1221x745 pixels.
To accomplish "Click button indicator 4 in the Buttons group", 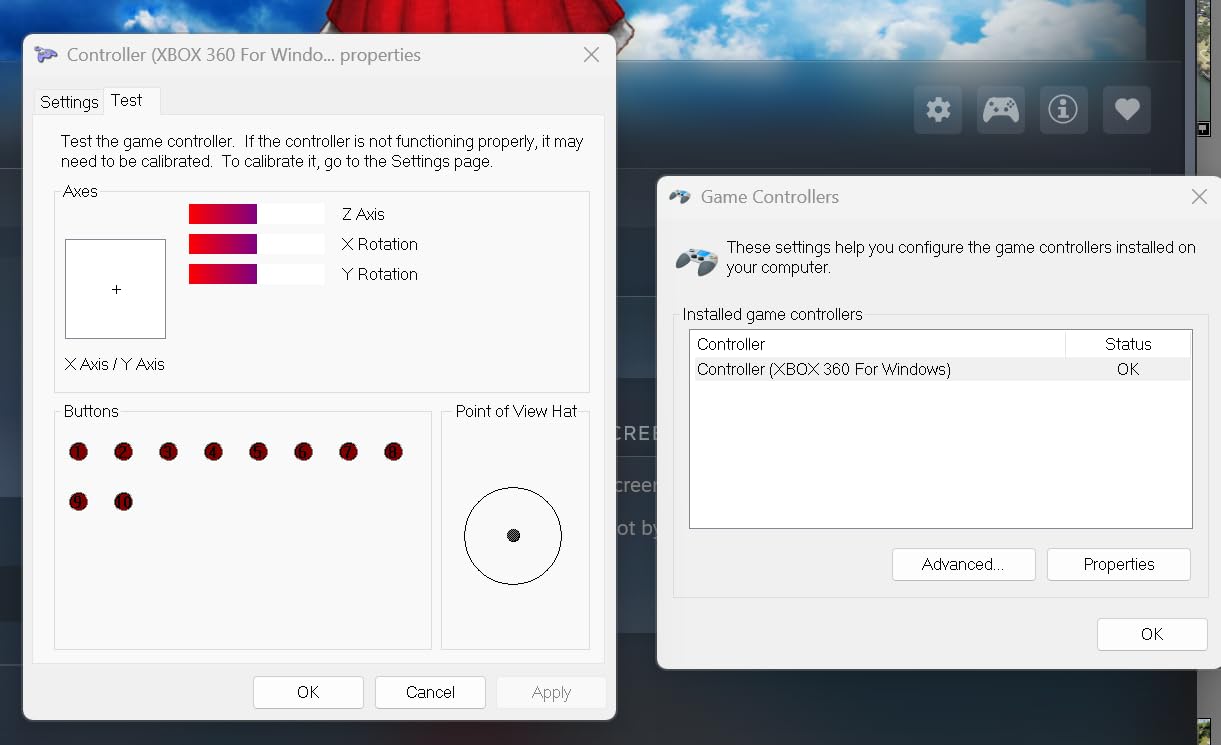I will tap(213, 452).
